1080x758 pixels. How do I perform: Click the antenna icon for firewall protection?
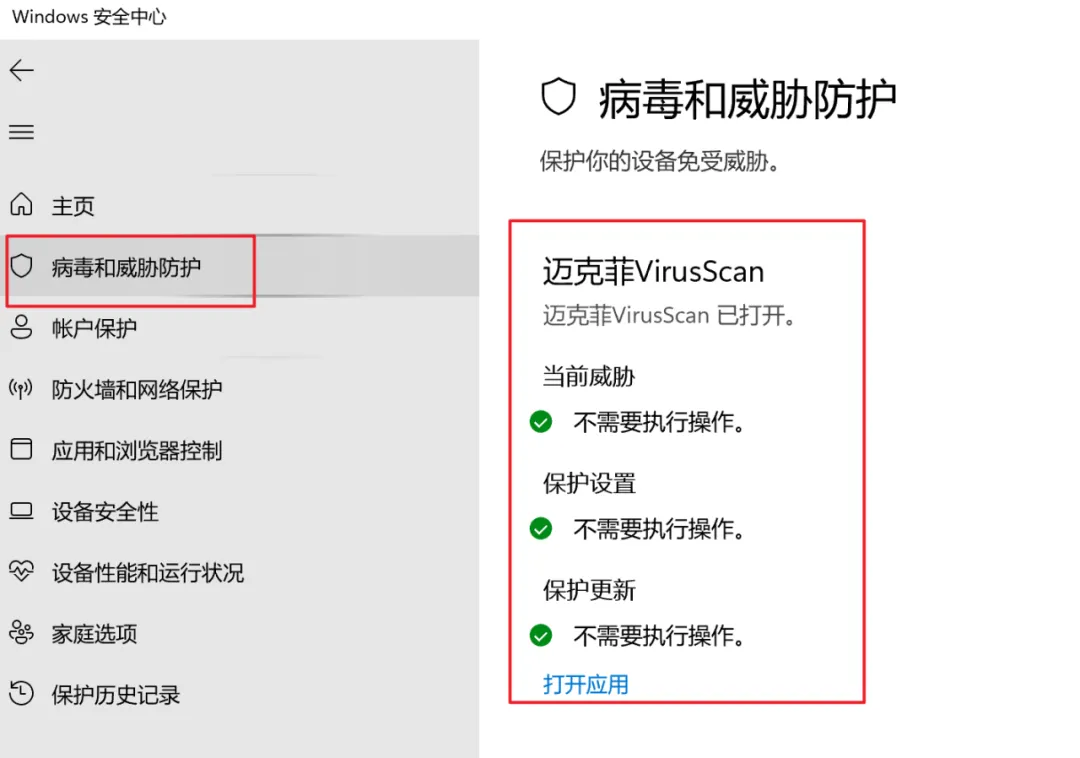21,388
